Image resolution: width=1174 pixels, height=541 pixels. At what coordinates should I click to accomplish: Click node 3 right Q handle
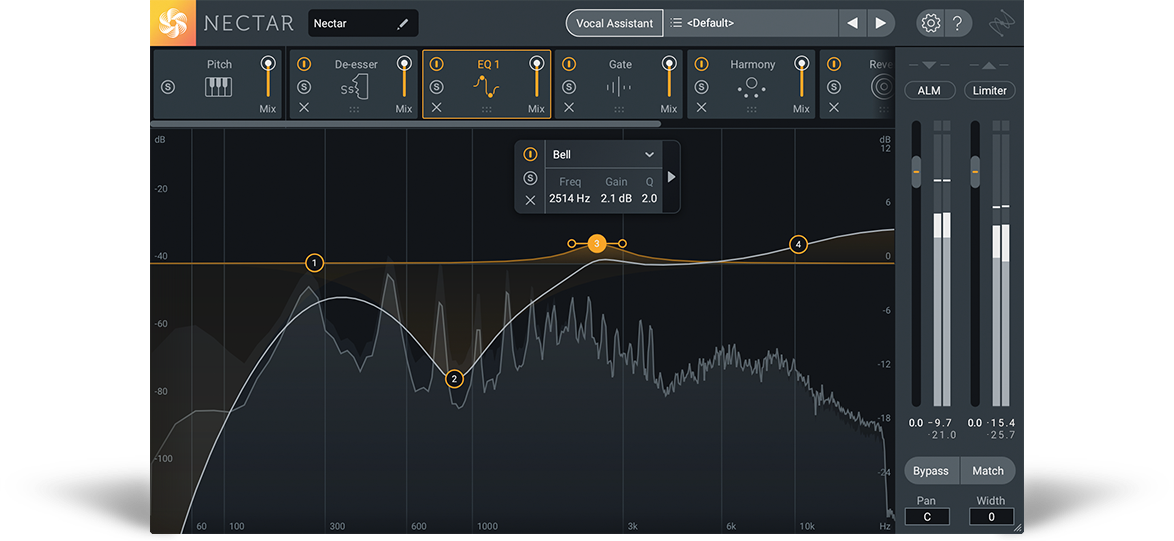coord(622,243)
